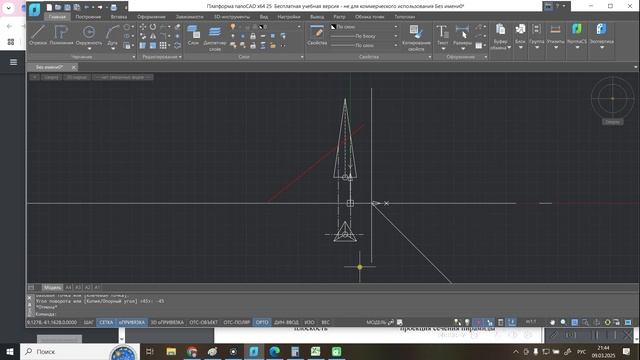The width and height of the screenshot is (640, 360).
Task: Toggle ДИН-ВВОД dynamic input
Action: click(x=286, y=322)
